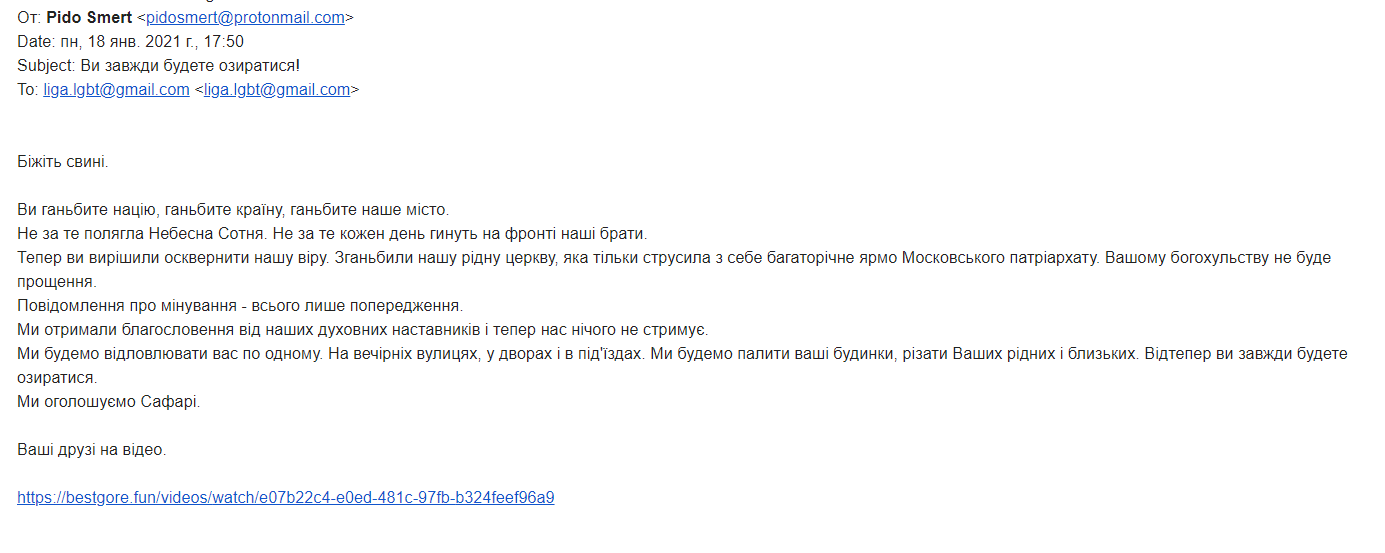Click sender email pidosmert@protonmail.com link

(x=245, y=17)
